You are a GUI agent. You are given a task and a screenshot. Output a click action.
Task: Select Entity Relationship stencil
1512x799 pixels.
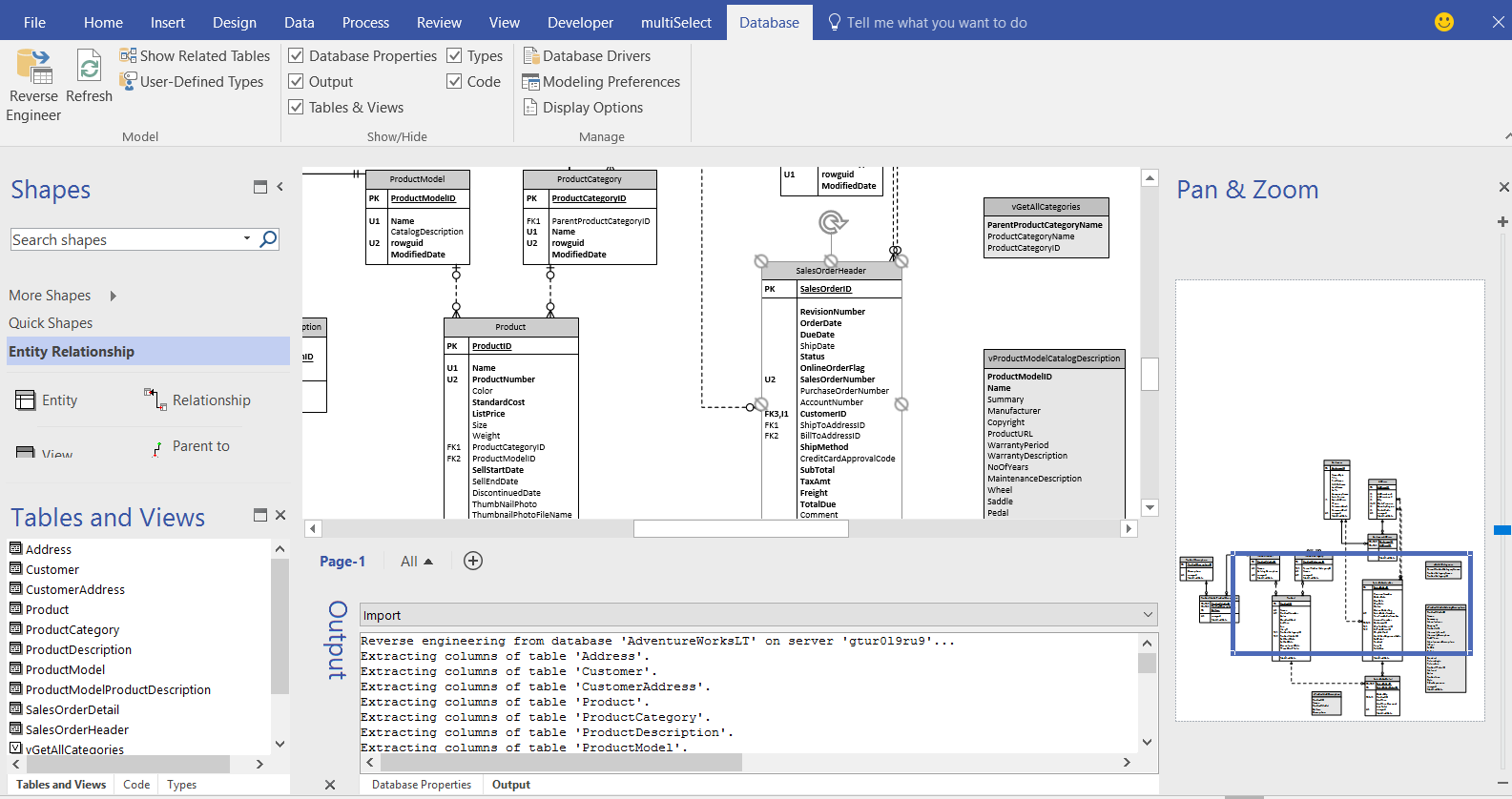tap(148, 351)
